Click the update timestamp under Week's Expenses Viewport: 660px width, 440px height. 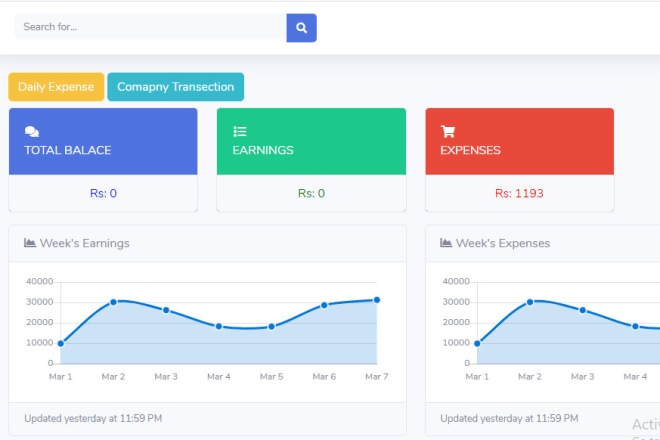point(509,419)
